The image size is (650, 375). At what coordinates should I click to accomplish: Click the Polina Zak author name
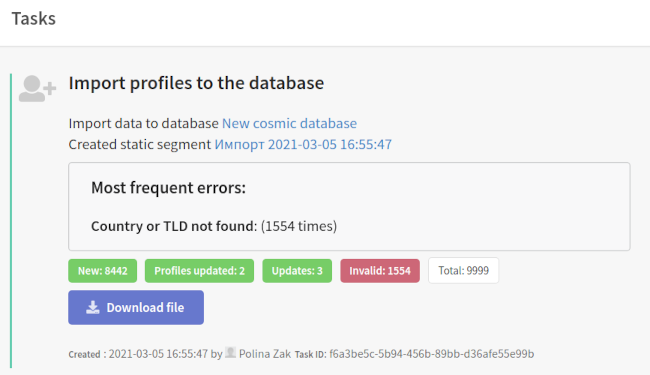(x=265, y=354)
